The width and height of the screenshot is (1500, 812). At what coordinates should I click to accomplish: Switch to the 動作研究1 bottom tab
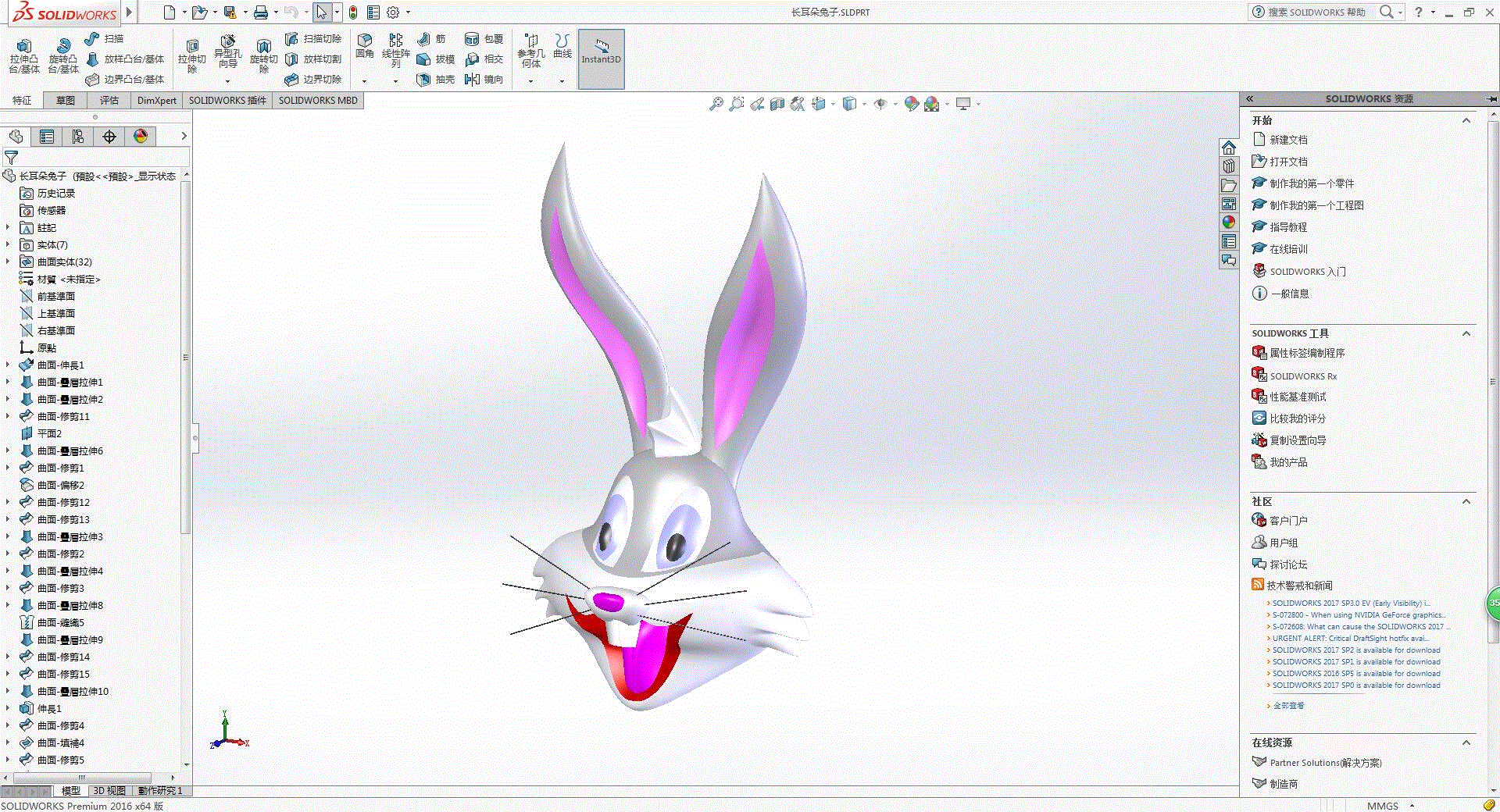pyautogui.click(x=160, y=791)
